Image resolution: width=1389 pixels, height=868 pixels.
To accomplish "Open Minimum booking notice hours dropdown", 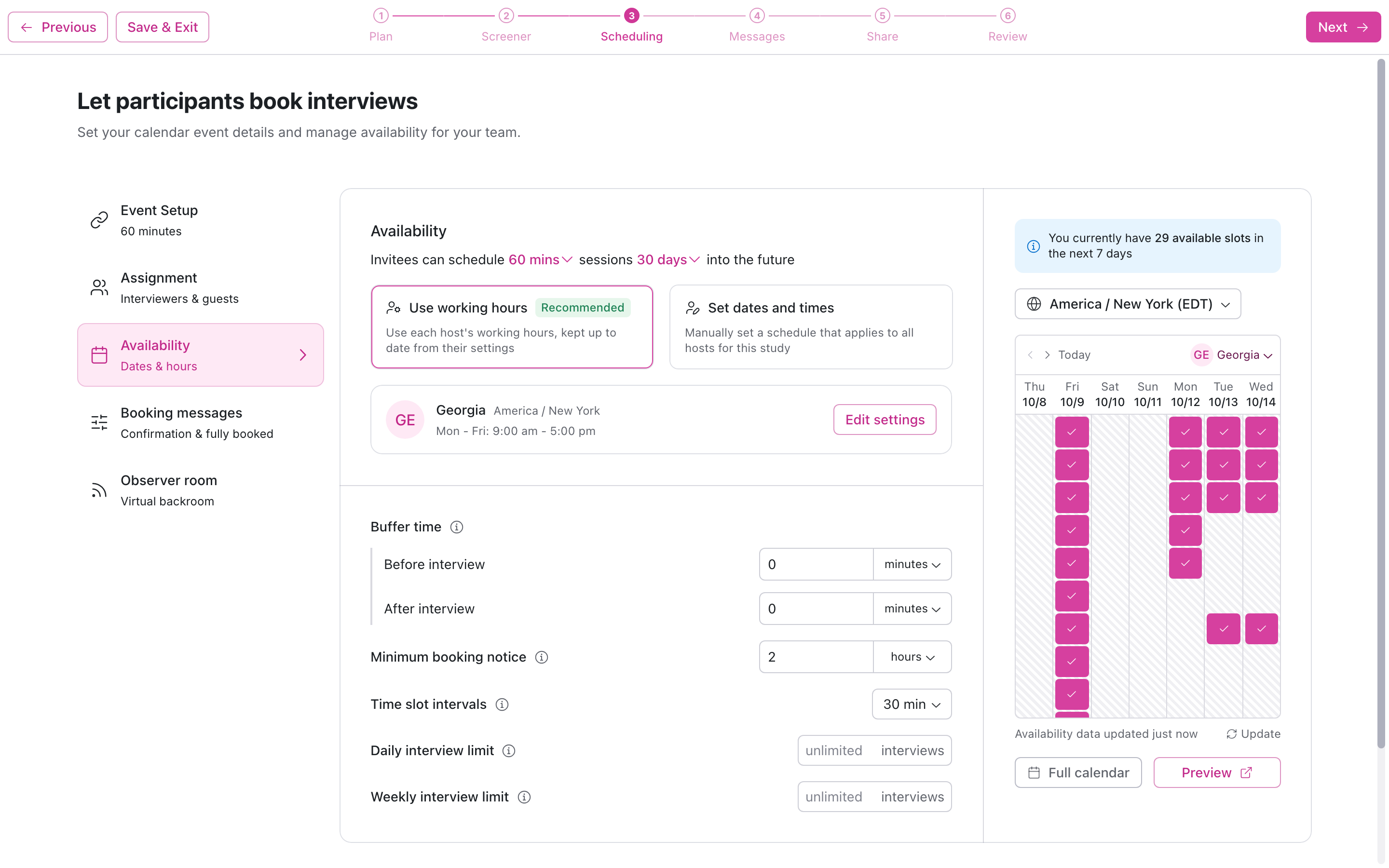I will [x=912, y=657].
